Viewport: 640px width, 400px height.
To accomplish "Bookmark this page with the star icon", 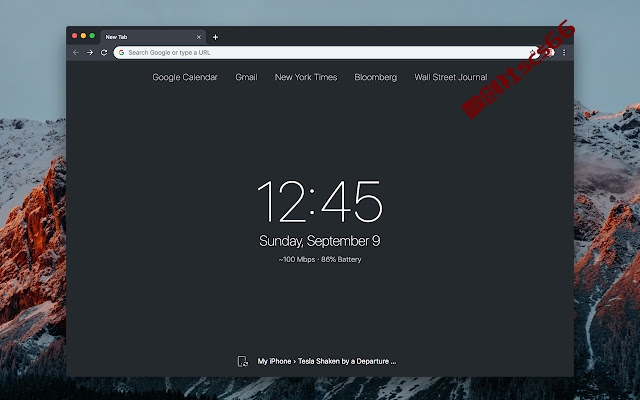I will tap(532, 52).
